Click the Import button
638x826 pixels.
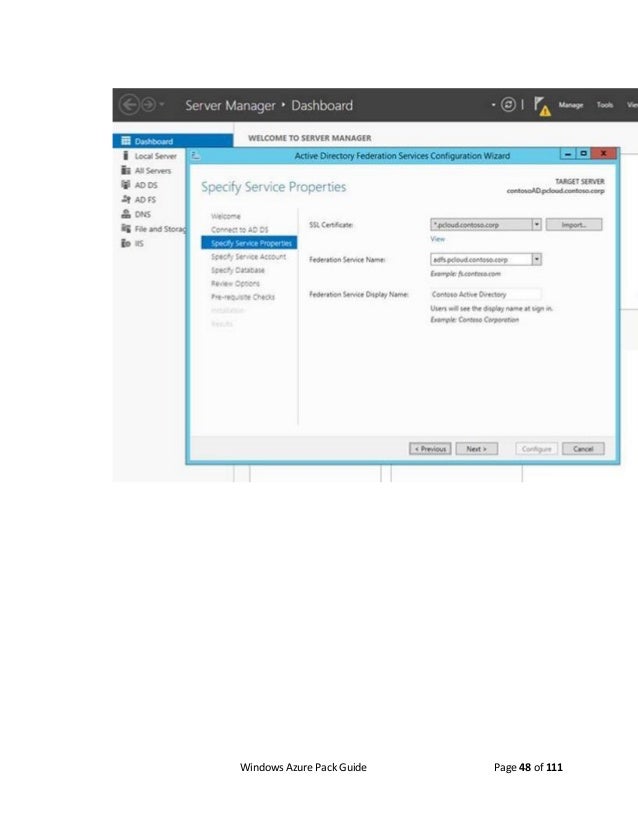coord(574,225)
